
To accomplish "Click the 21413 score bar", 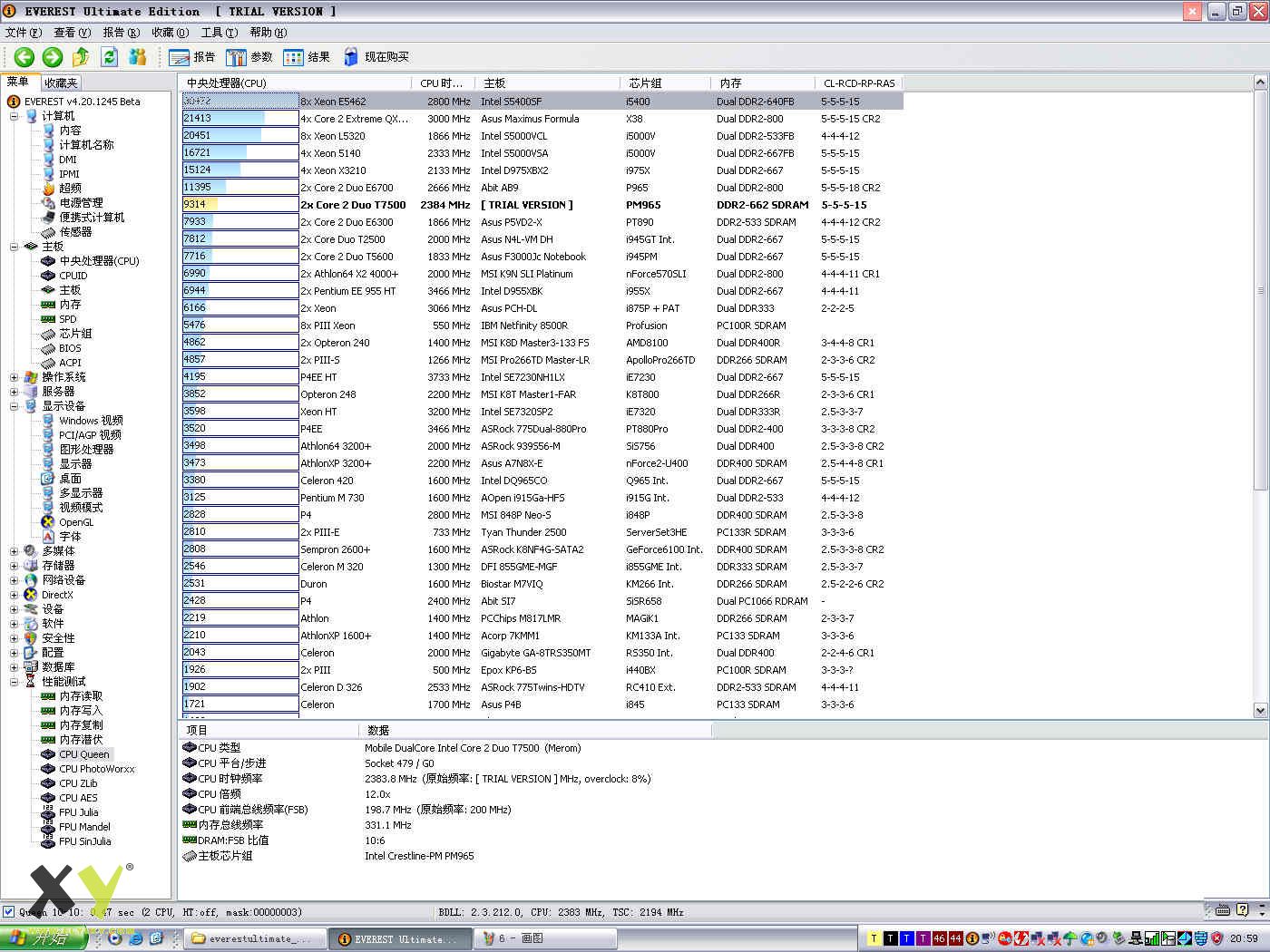I will [240, 119].
